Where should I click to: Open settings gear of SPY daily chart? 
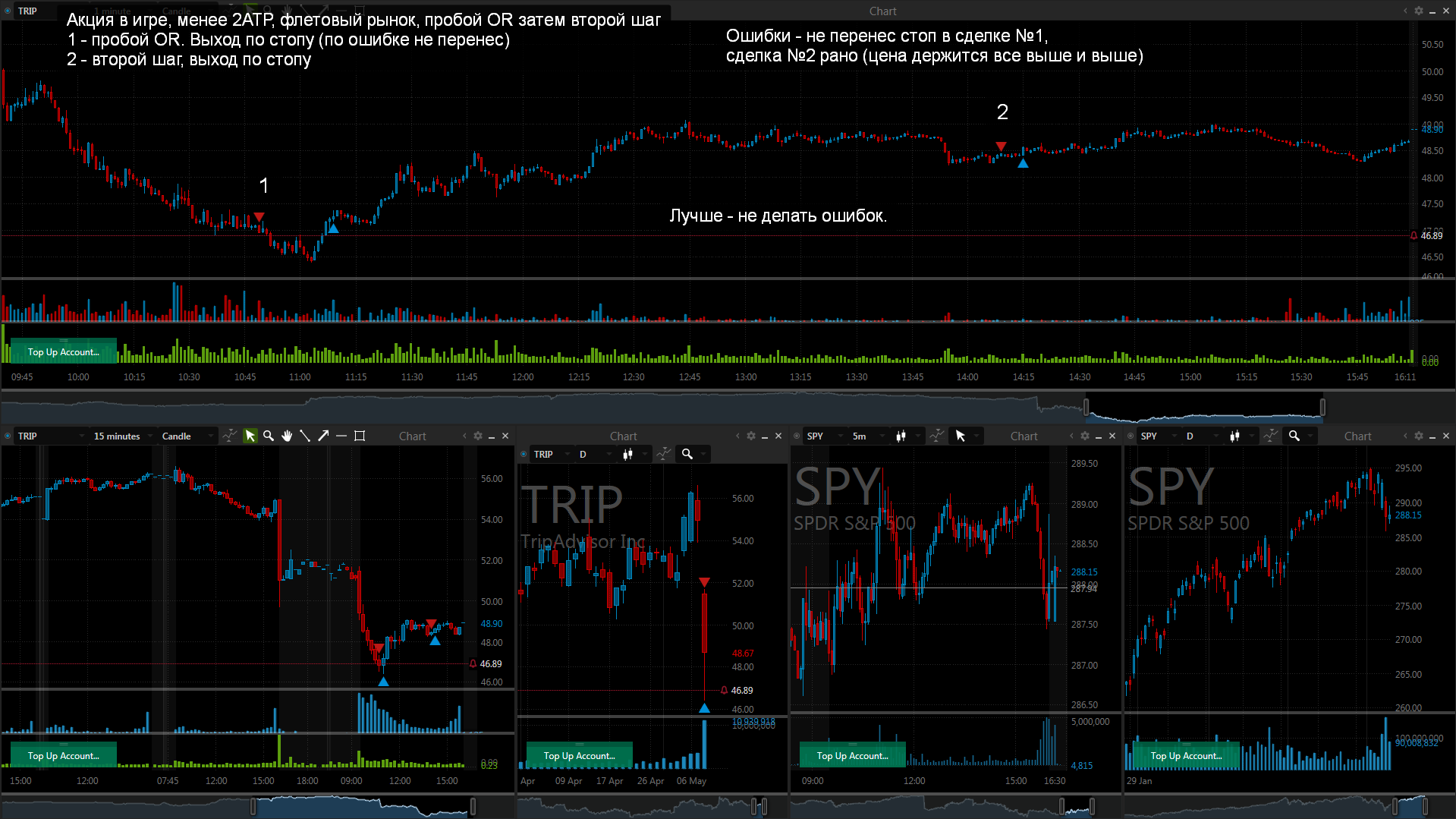(x=1419, y=436)
